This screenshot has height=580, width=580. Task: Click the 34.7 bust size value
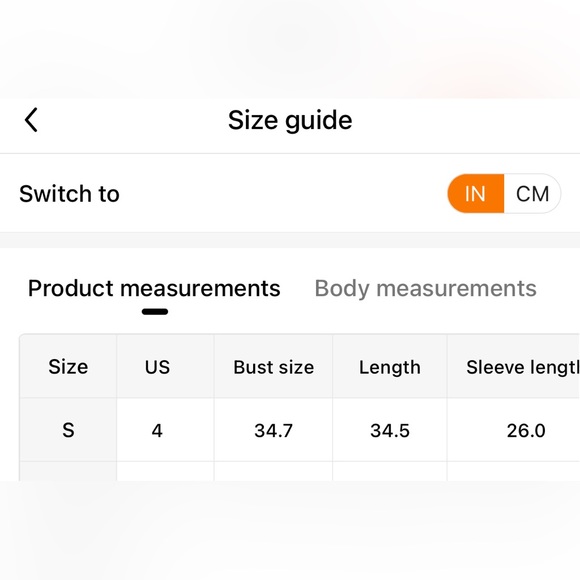click(273, 430)
